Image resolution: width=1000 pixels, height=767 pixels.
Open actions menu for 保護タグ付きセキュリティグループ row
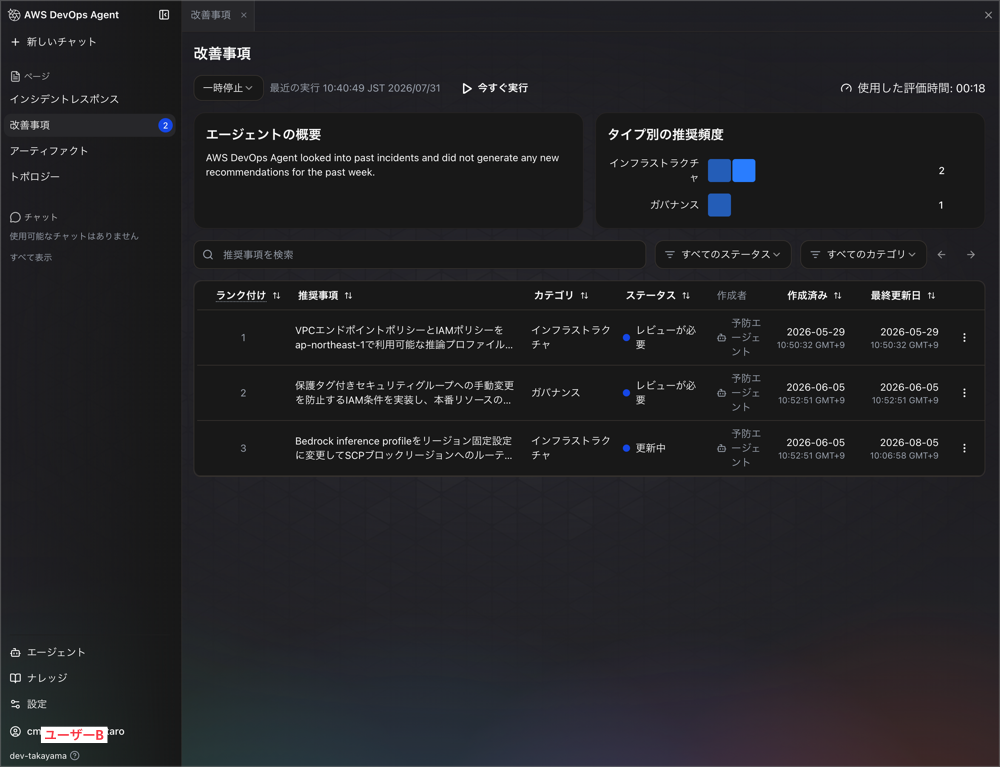coord(964,393)
